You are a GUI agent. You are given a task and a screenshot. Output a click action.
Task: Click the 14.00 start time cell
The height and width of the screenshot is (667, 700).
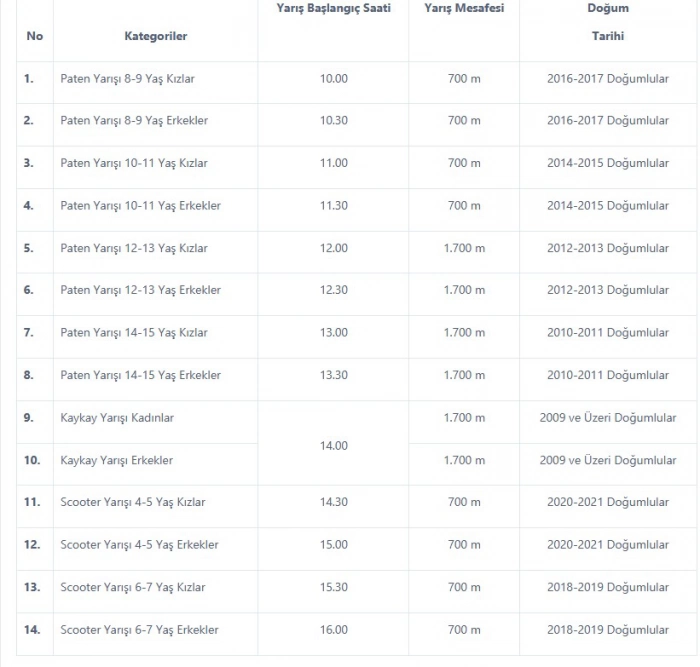click(333, 446)
